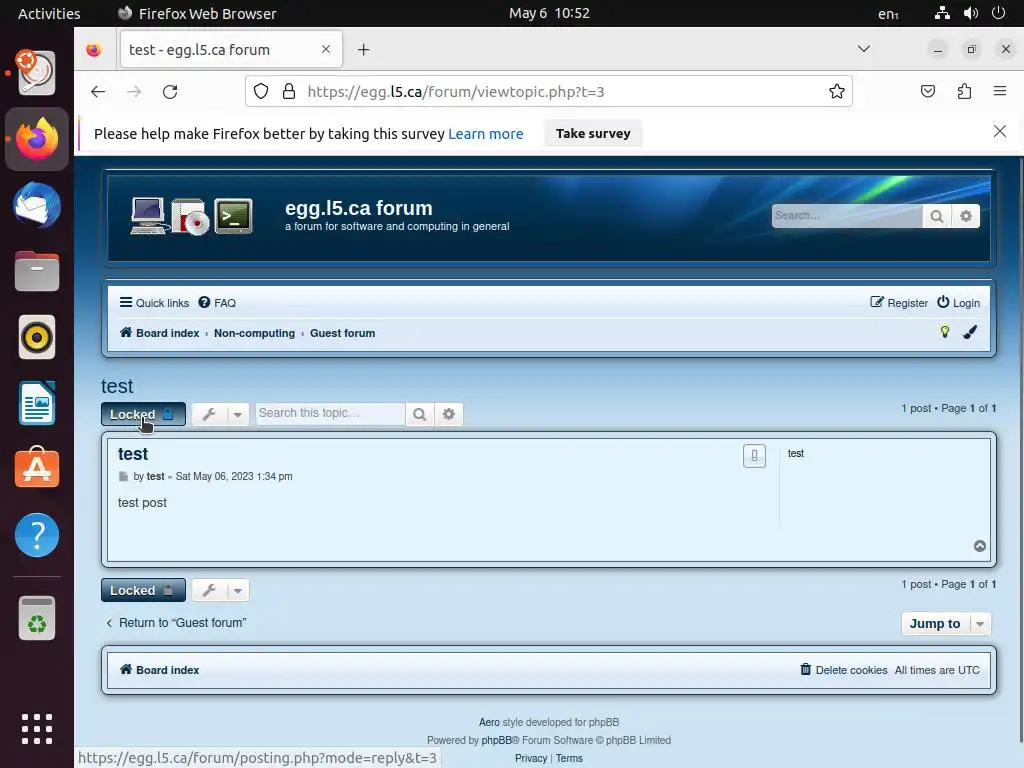Click the Register link

899,303
